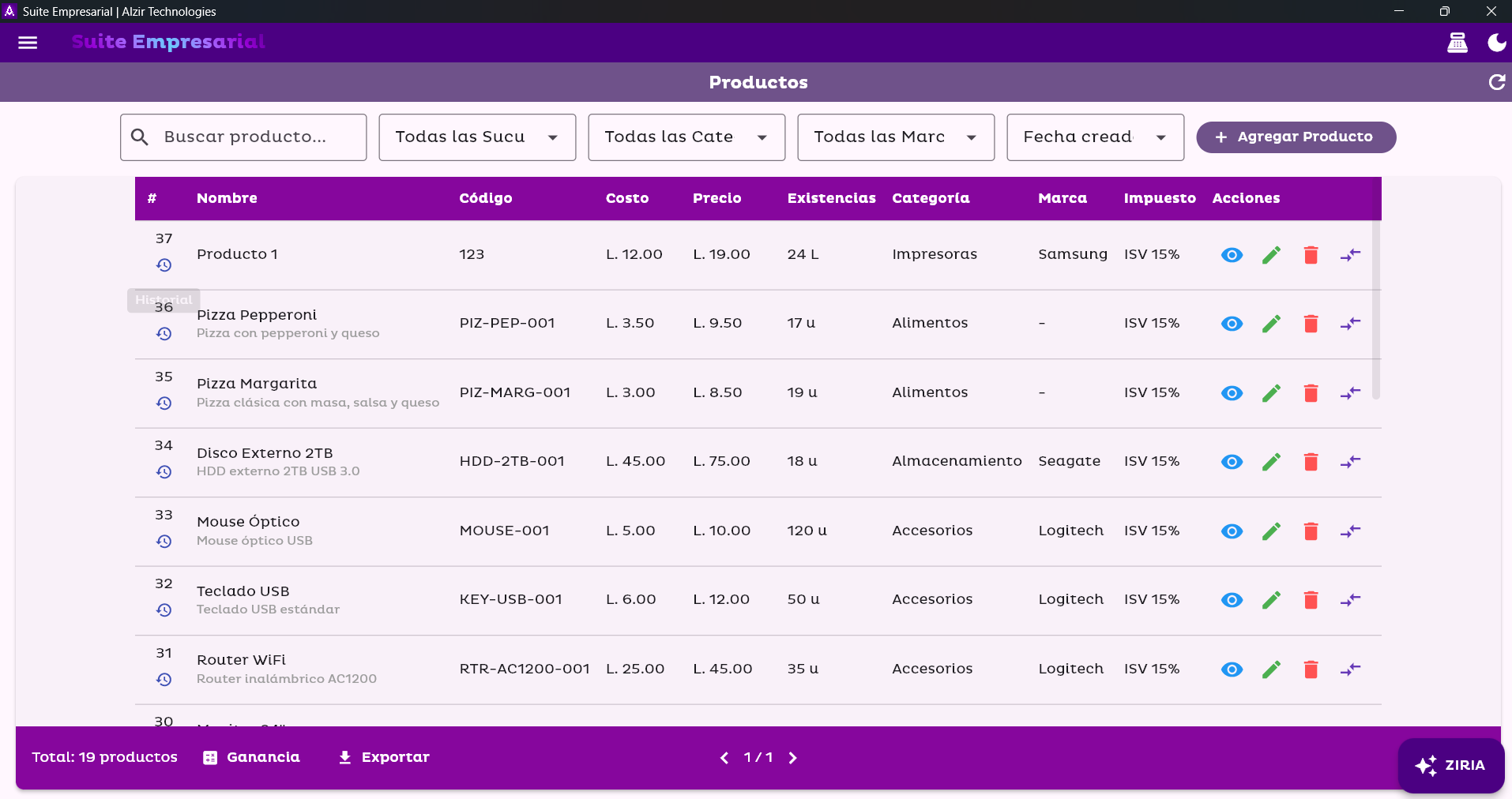Open the Todas las Categorías filter
This screenshot has width=1512, height=799.
pyautogui.click(x=686, y=137)
